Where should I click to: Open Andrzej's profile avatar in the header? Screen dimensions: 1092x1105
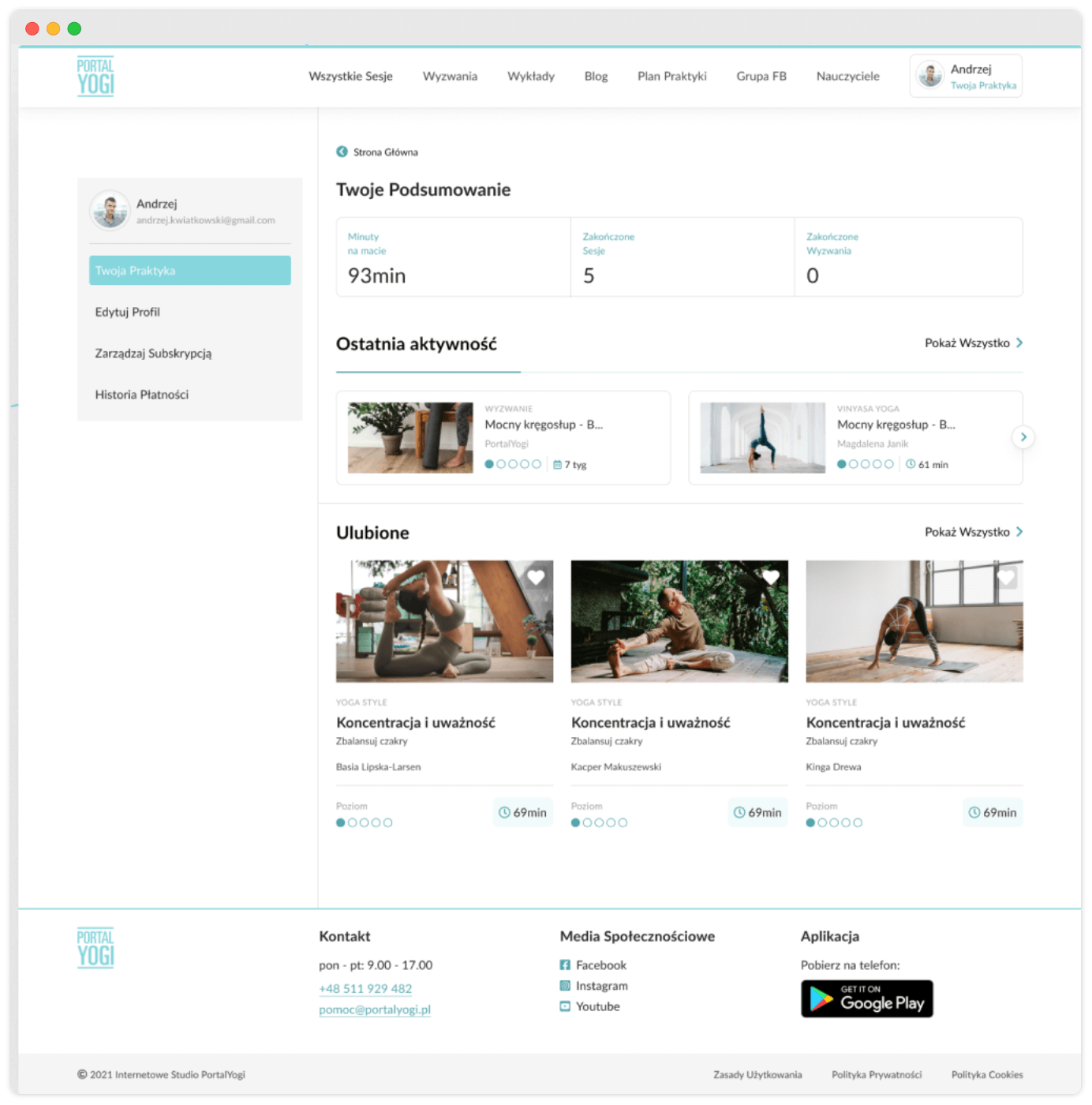[x=931, y=75]
